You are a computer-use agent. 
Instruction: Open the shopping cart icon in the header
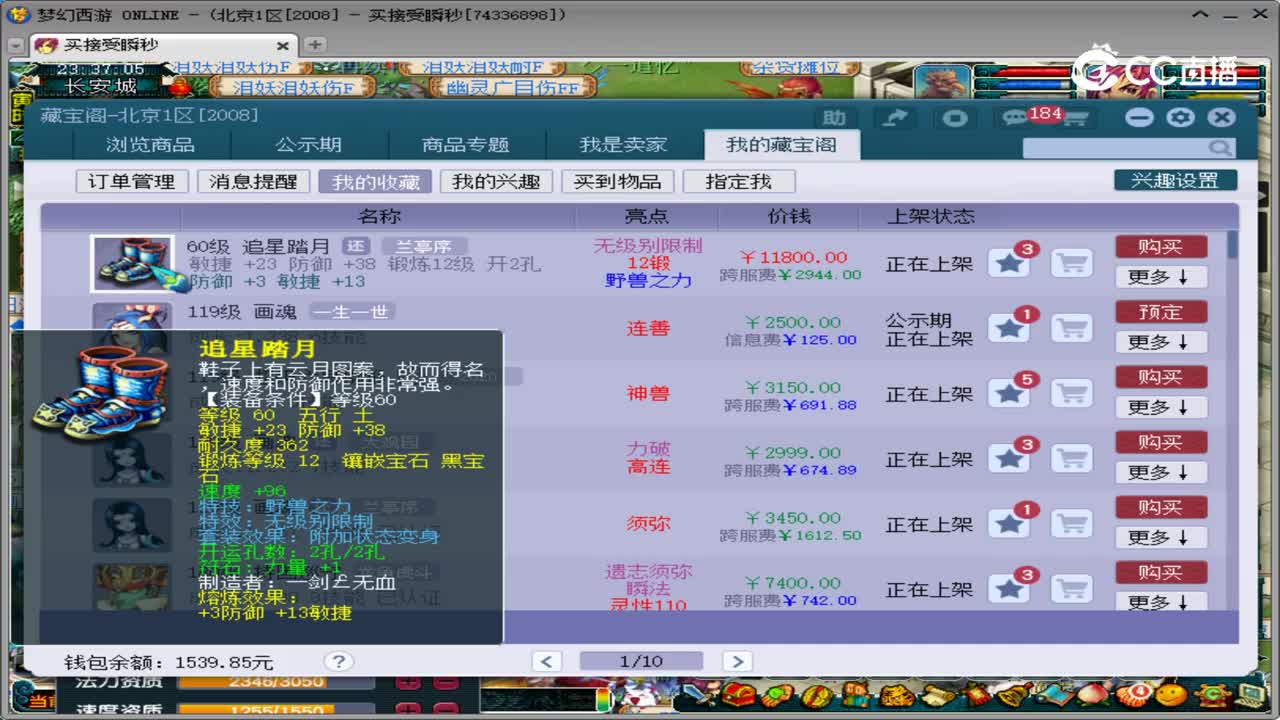tap(1076, 119)
